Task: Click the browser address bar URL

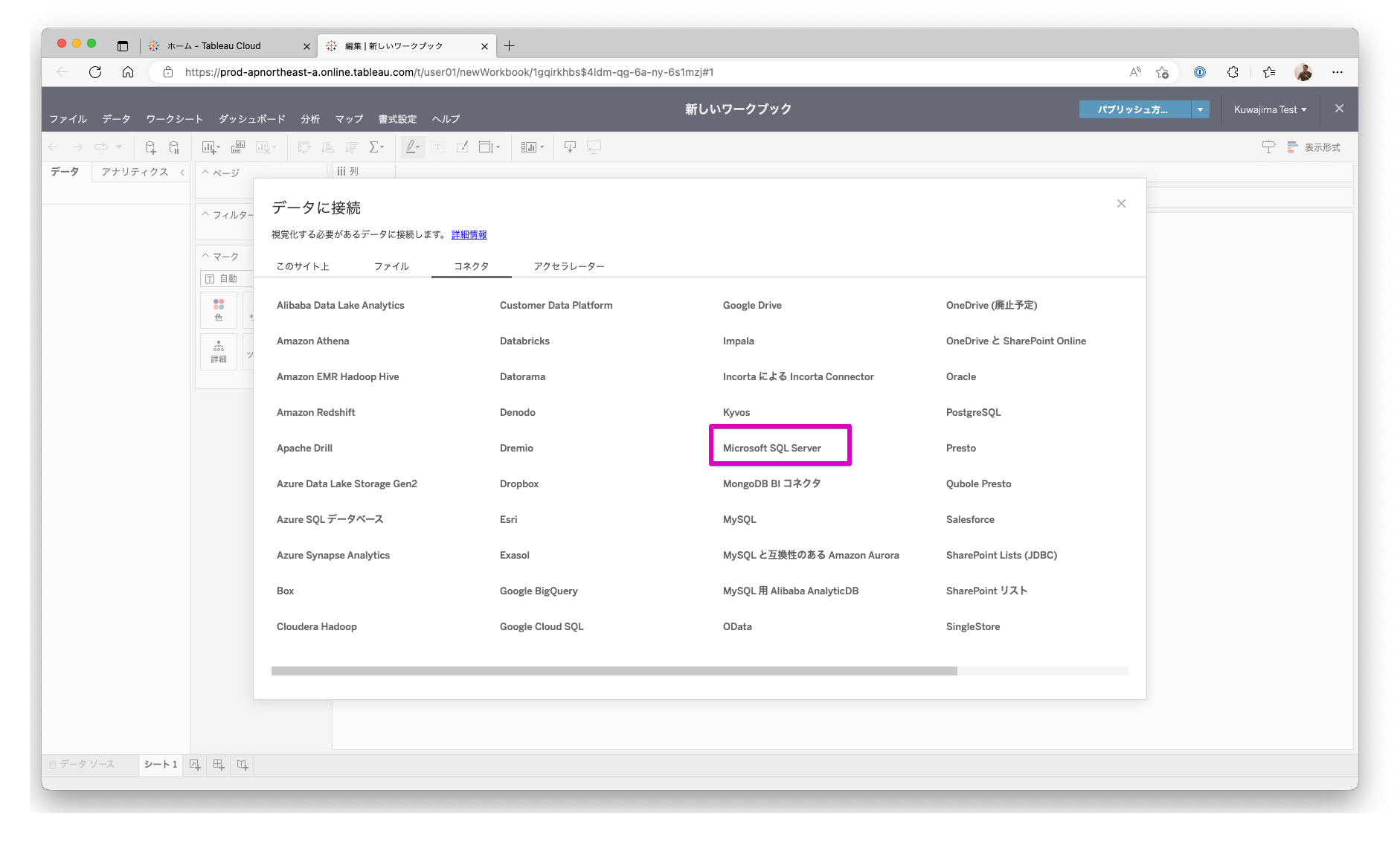Action: pos(449,72)
